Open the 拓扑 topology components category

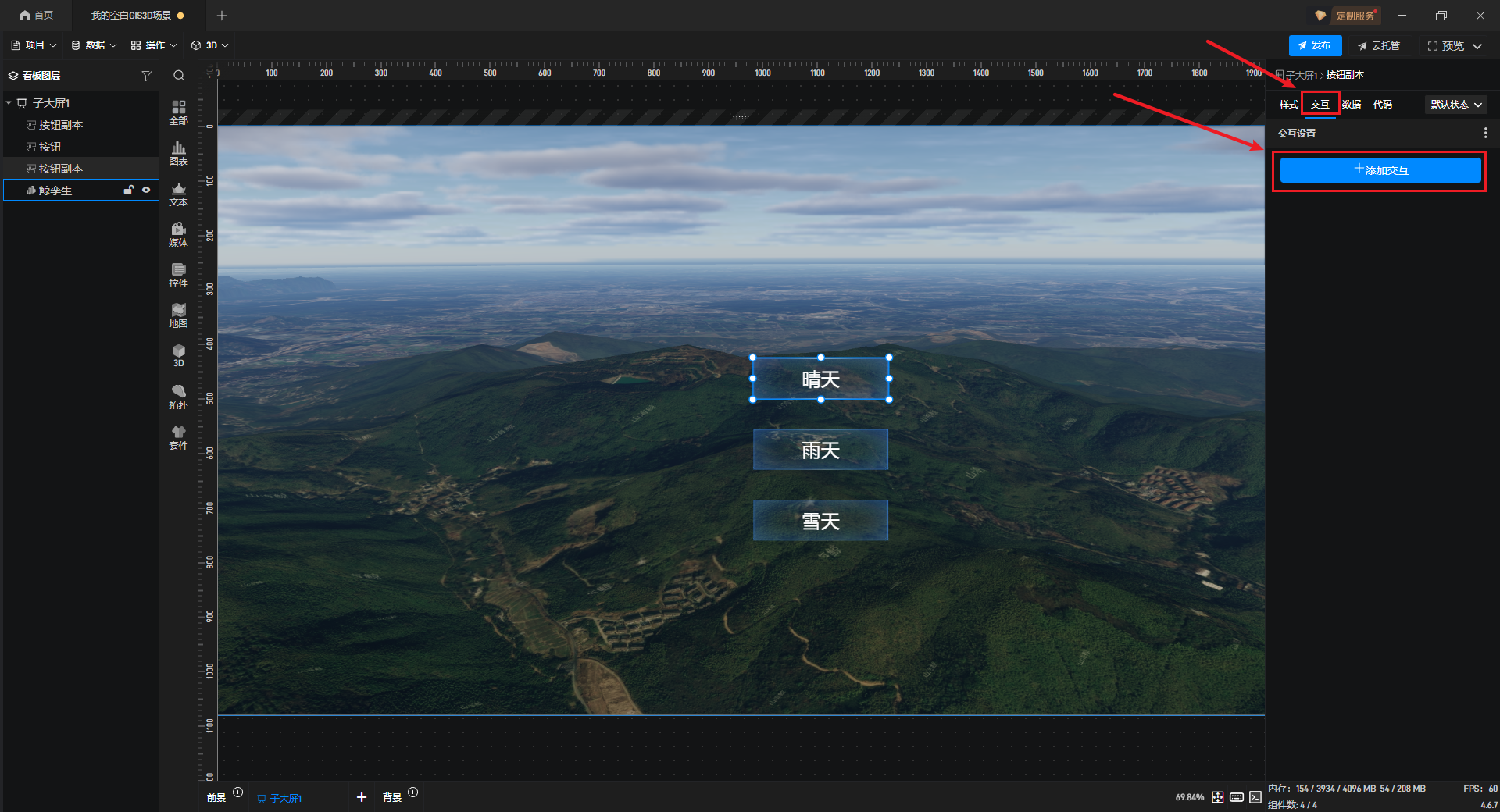tap(178, 396)
